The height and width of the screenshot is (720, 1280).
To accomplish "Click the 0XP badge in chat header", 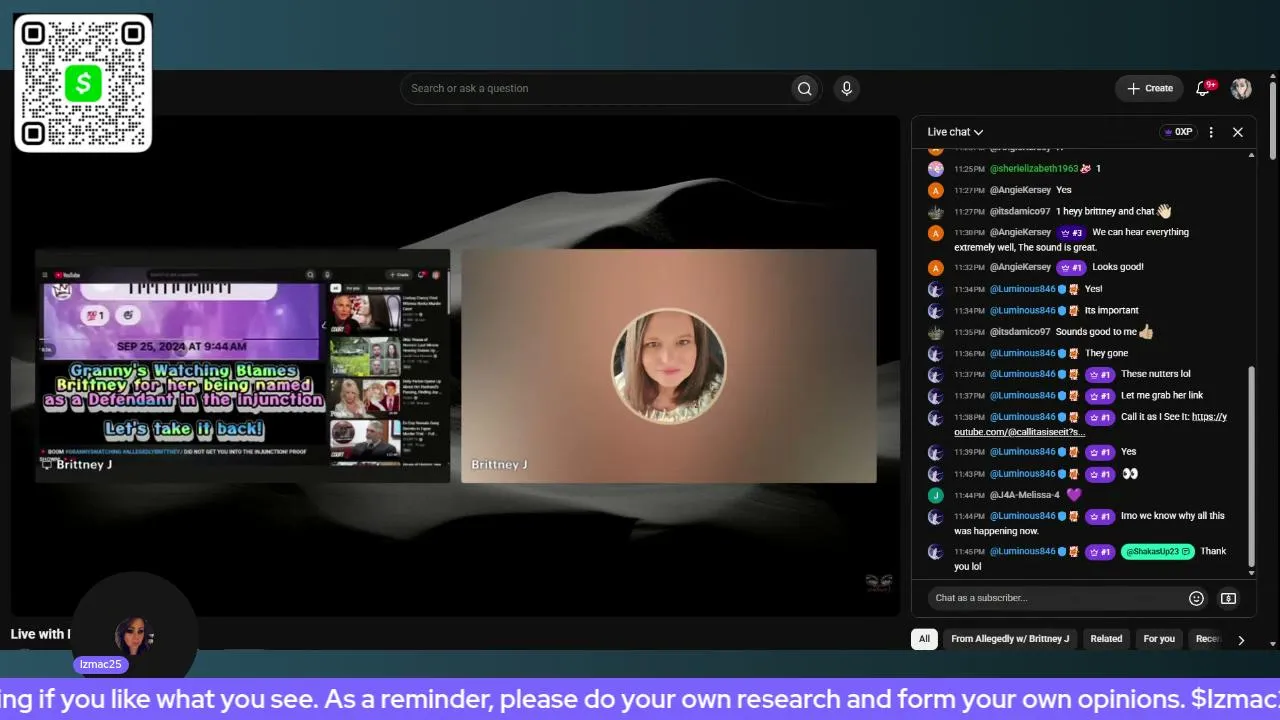I will (x=1178, y=132).
